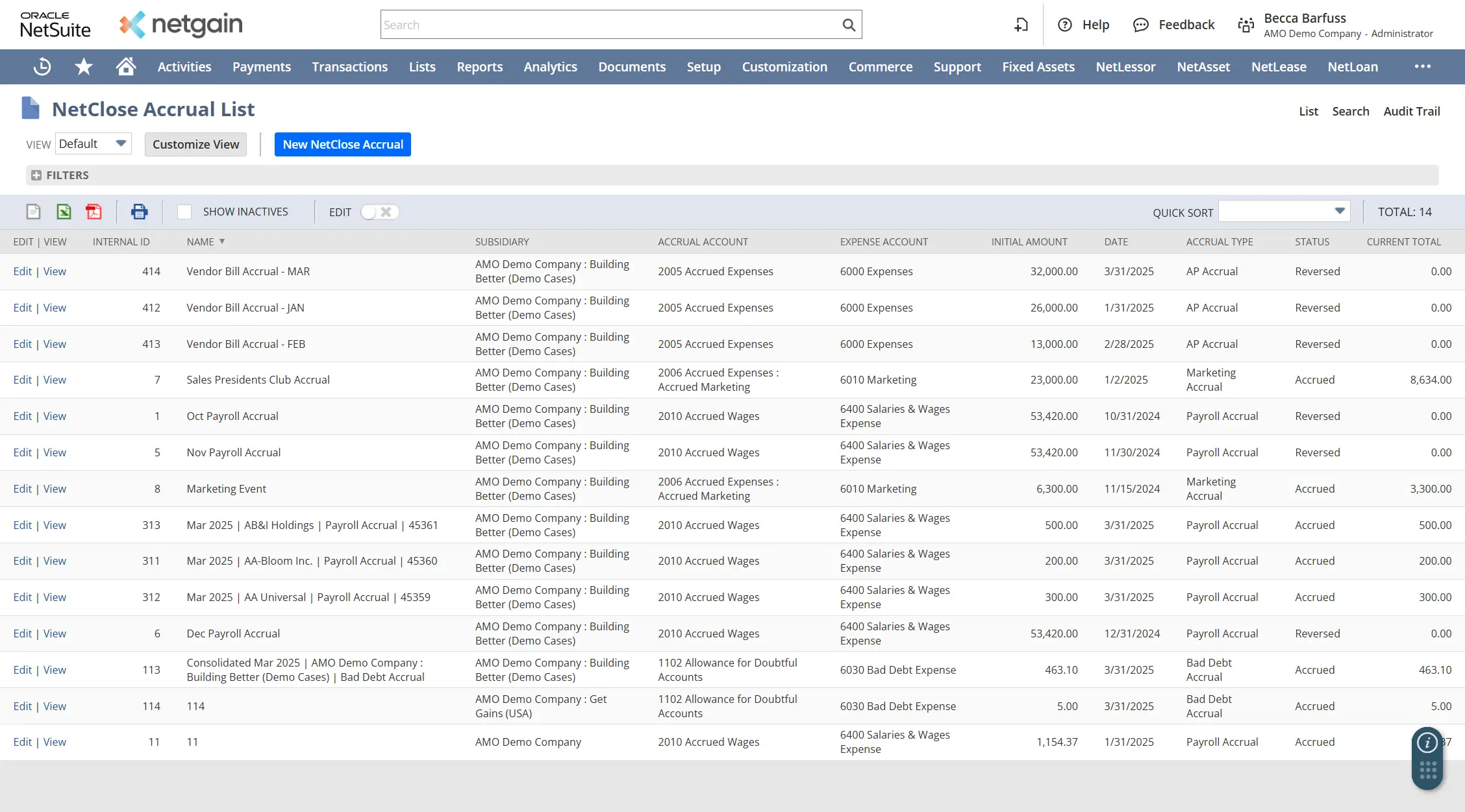View the Dec Payroll Accrual record
The height and width of the screenshot is (812, 1465).
click(x=55, y=634)
